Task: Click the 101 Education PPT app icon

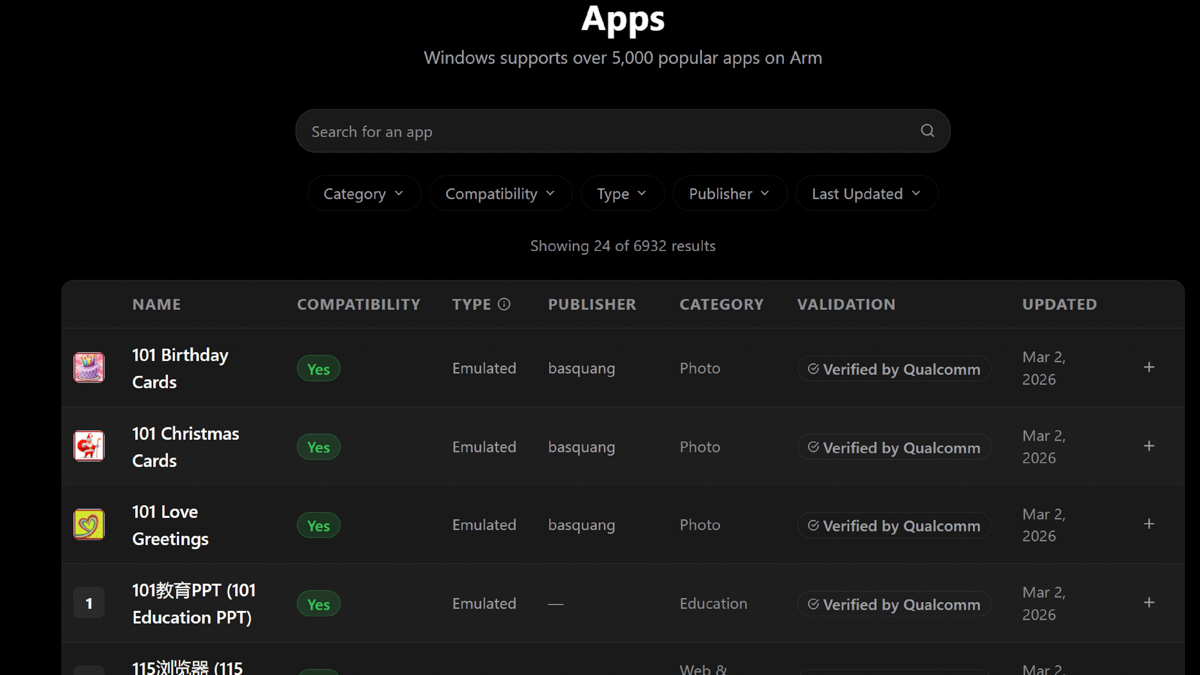Action: point(89,603)
